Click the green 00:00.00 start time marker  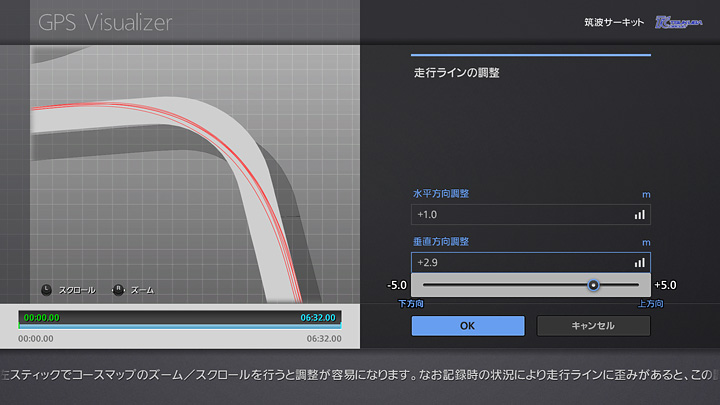[x=40, y=317]
